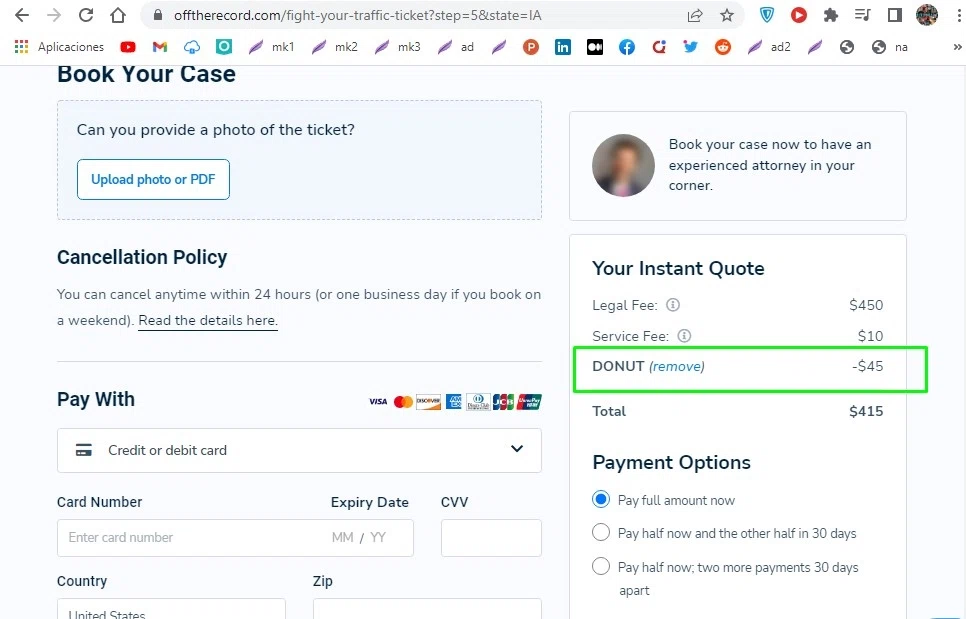Bookmark this page with the star icon
The height and width of the screenshot is (619, 966).
pyautogui.click(x=727, y=15)
